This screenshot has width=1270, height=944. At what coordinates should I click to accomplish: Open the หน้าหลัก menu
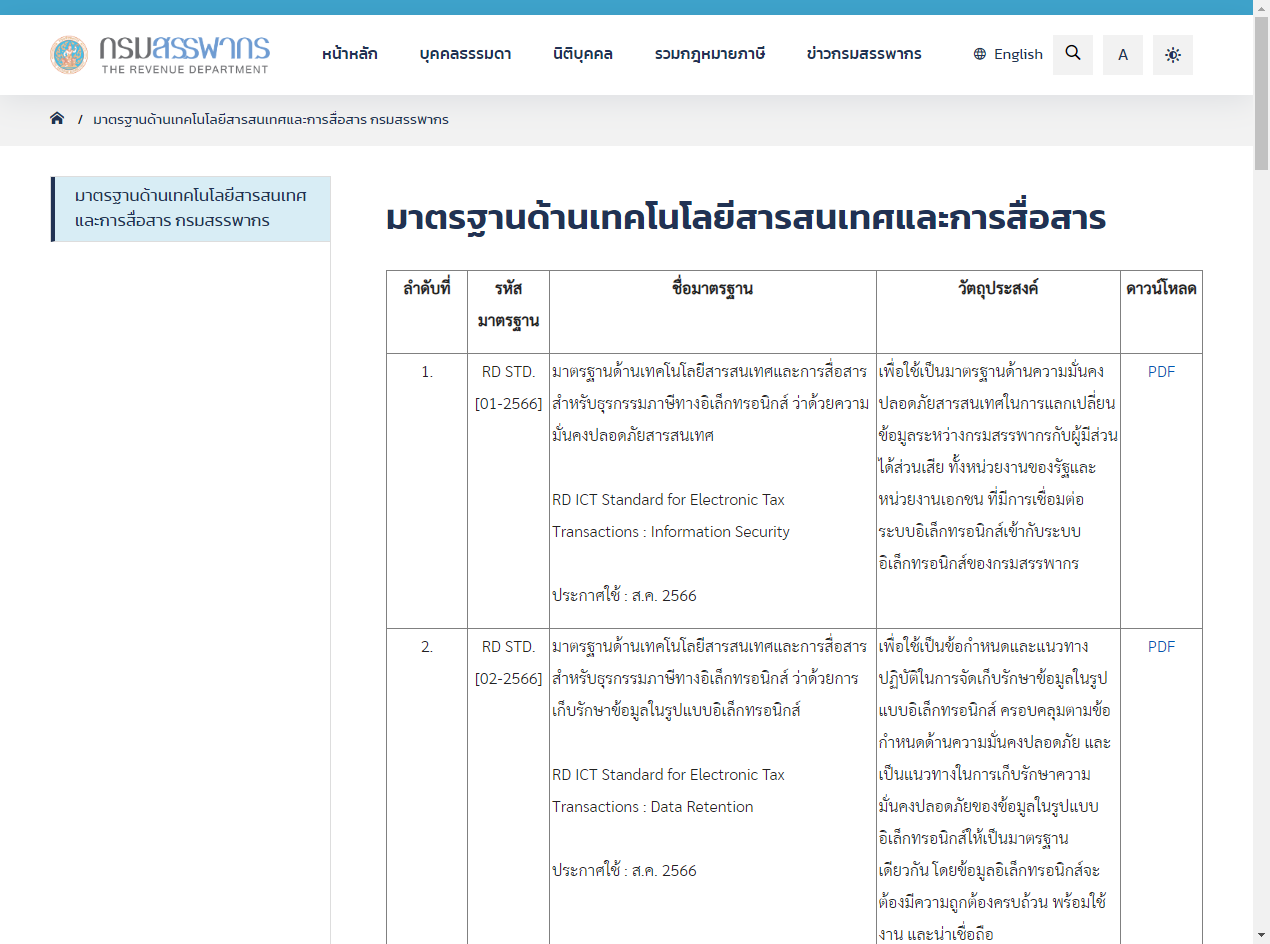[350, 54]
